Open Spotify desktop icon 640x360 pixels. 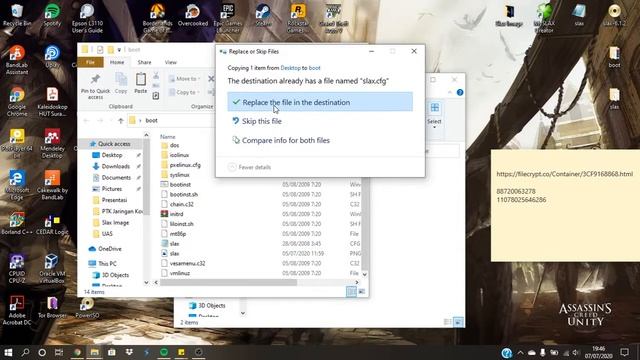point(52,15)
